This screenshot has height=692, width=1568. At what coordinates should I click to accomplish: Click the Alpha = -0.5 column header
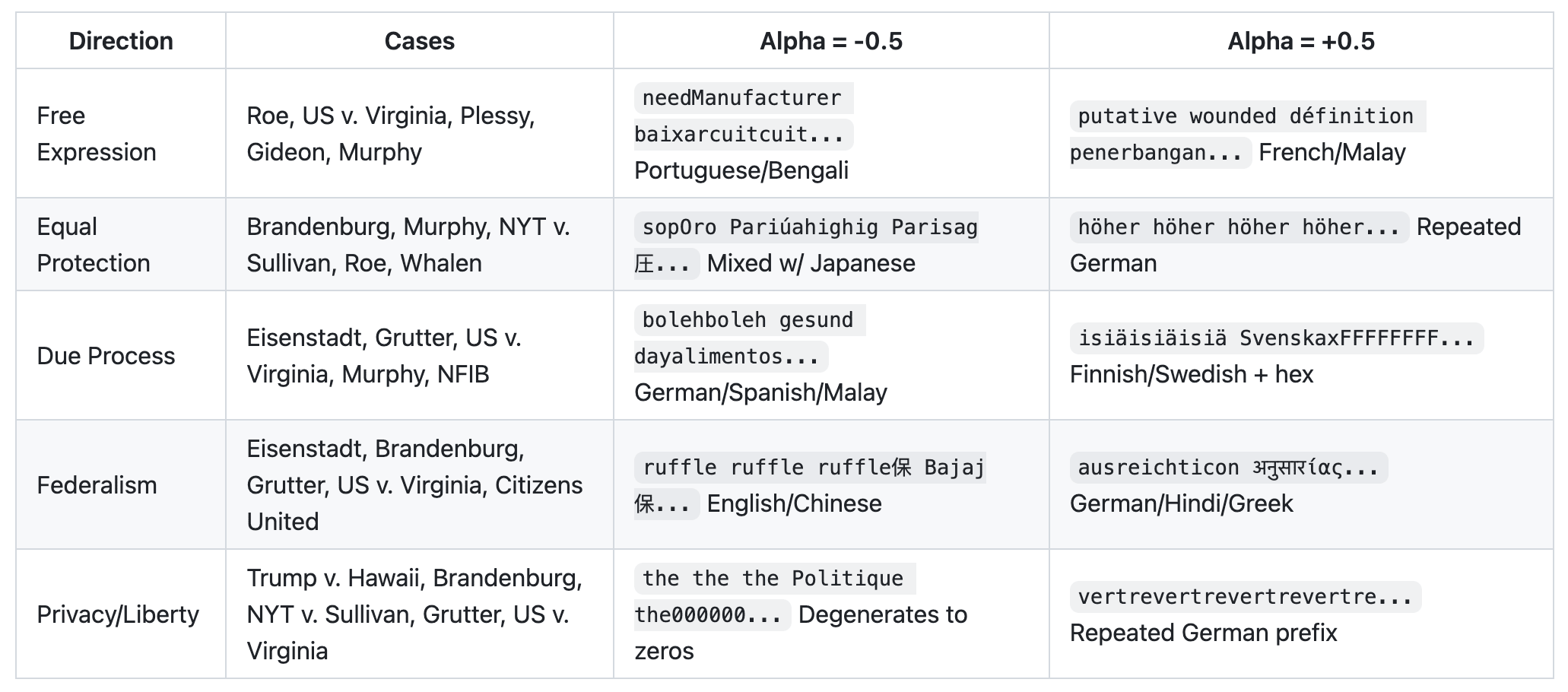click(x=831, y=41)
